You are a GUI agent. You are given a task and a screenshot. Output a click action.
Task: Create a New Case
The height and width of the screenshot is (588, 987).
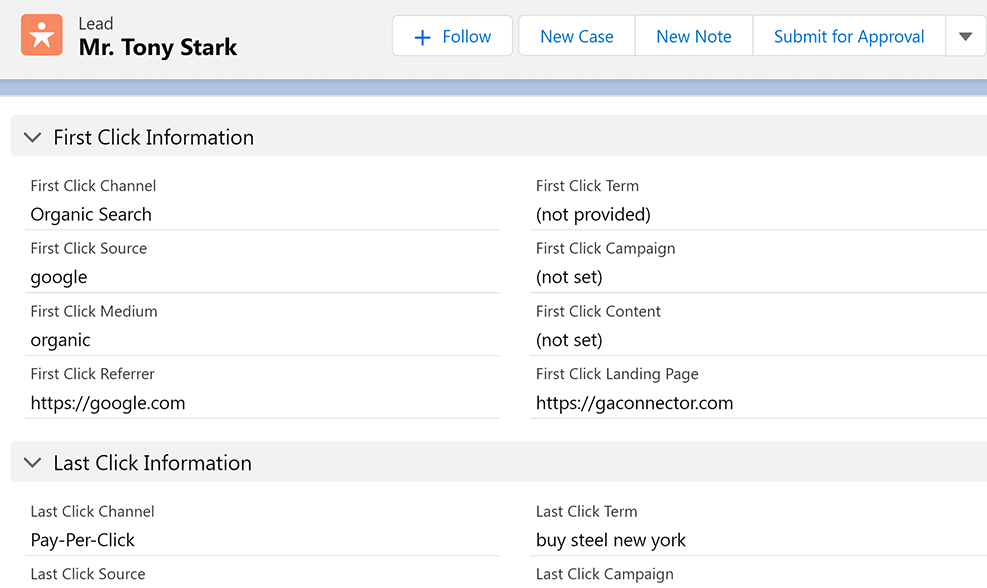(x=576, y=37)
